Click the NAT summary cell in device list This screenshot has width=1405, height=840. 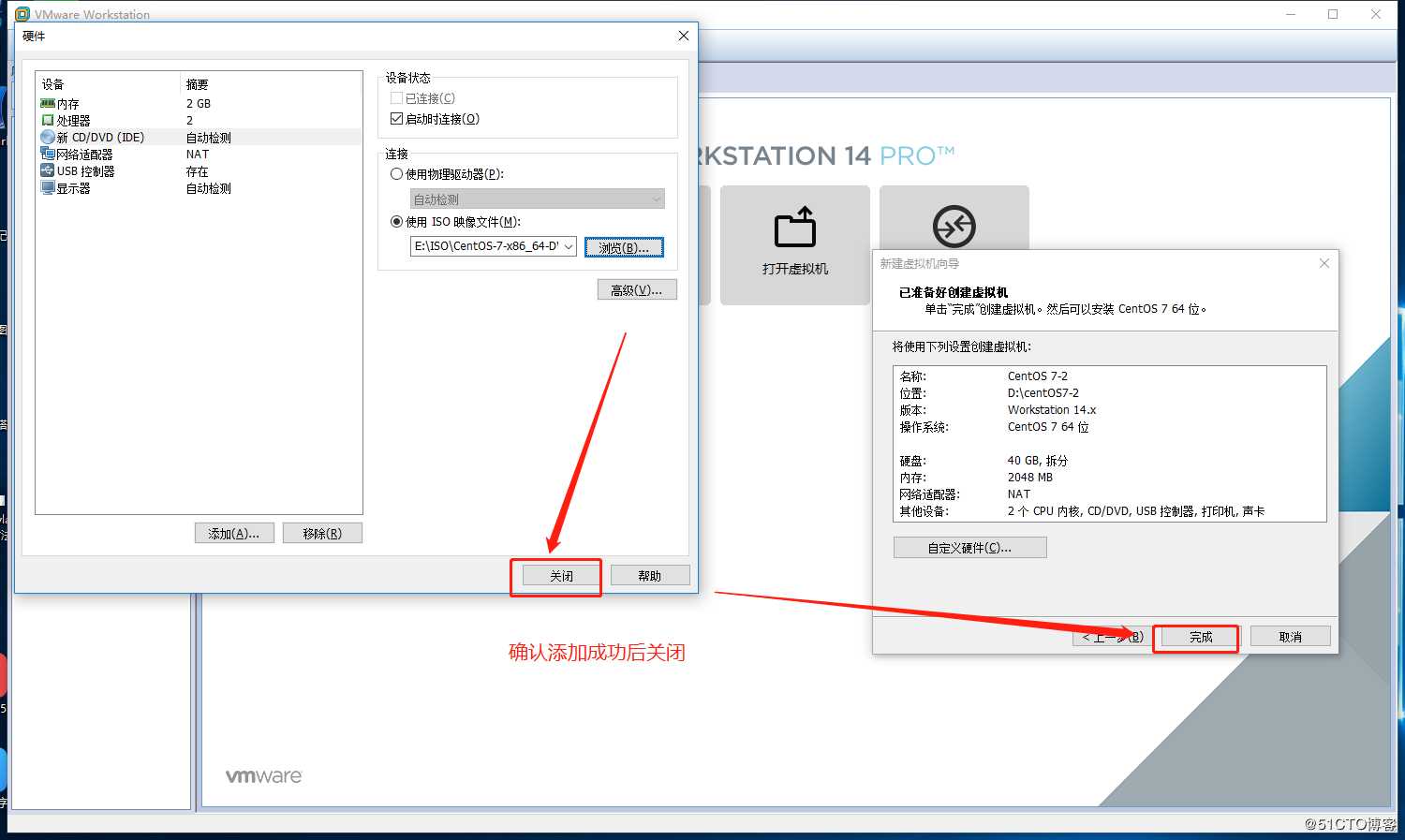click(197, 154)
